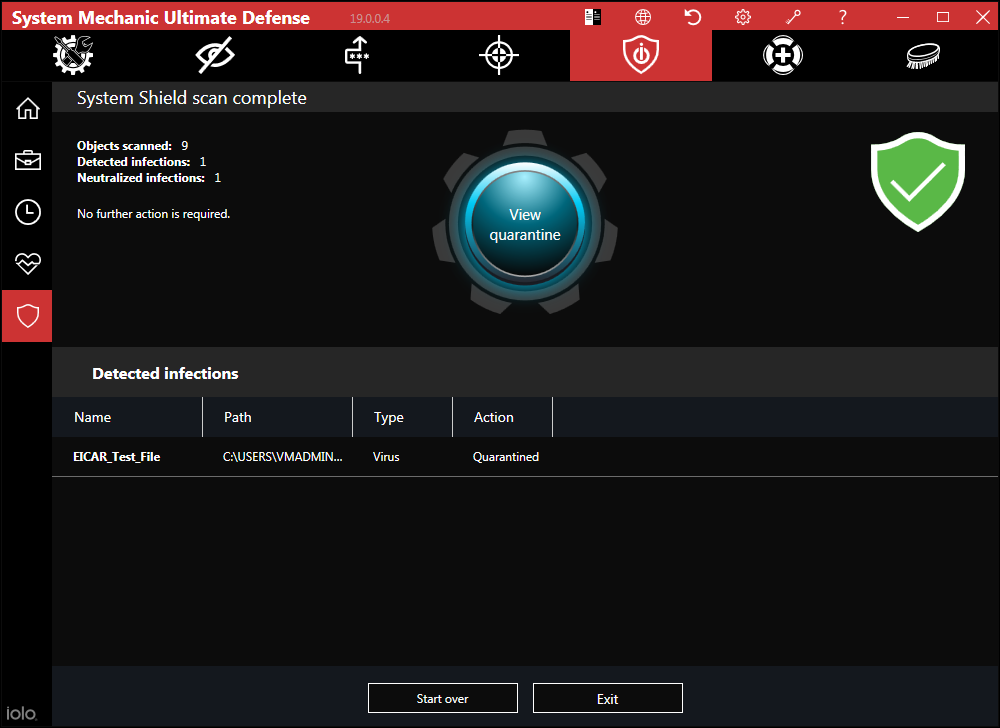Click the green shield checkmark status icon
The width and height of the screenshot is (1000, 728).
point(918,182)
